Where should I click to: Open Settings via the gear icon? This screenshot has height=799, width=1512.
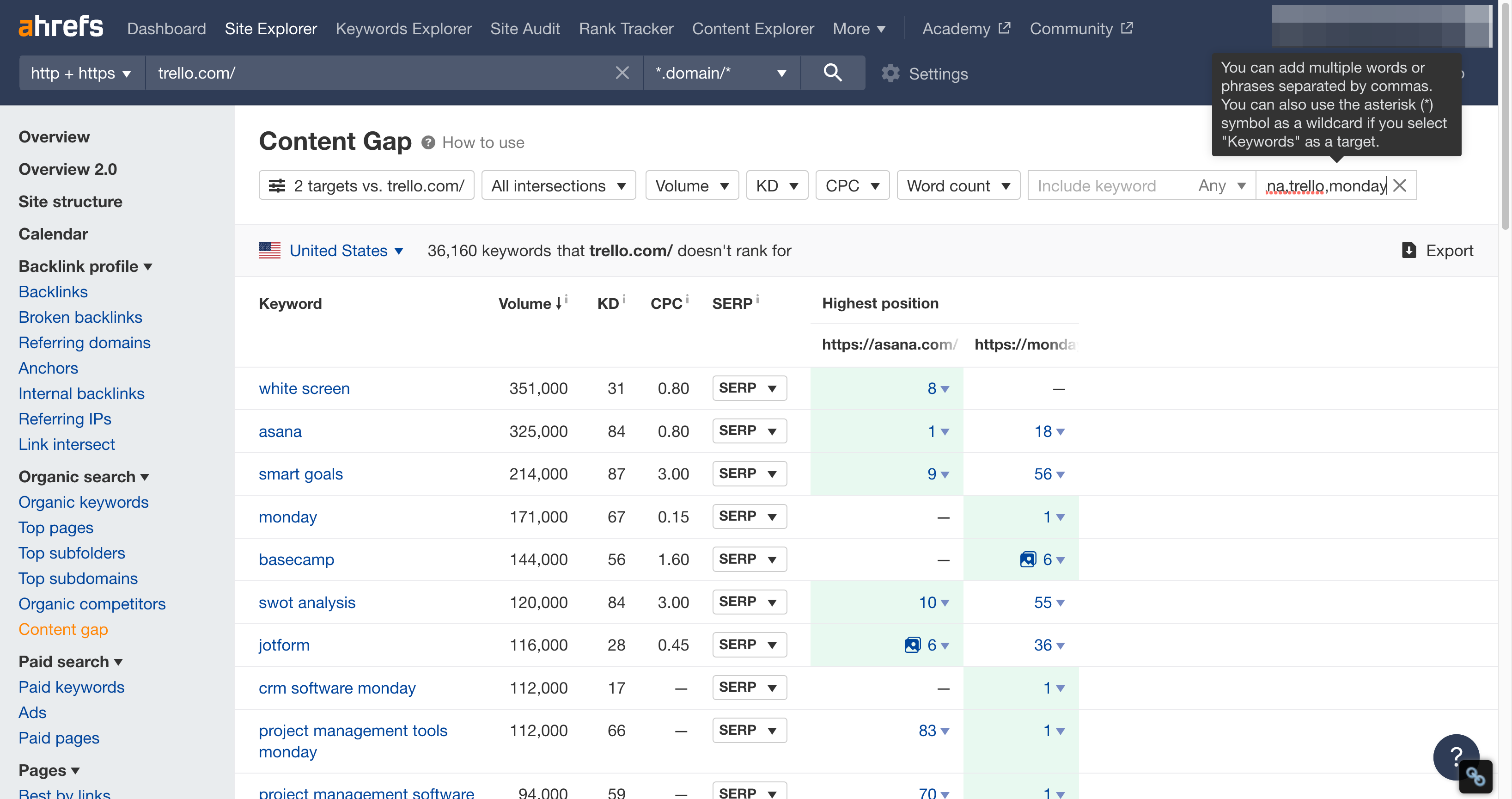coord(890,74)
